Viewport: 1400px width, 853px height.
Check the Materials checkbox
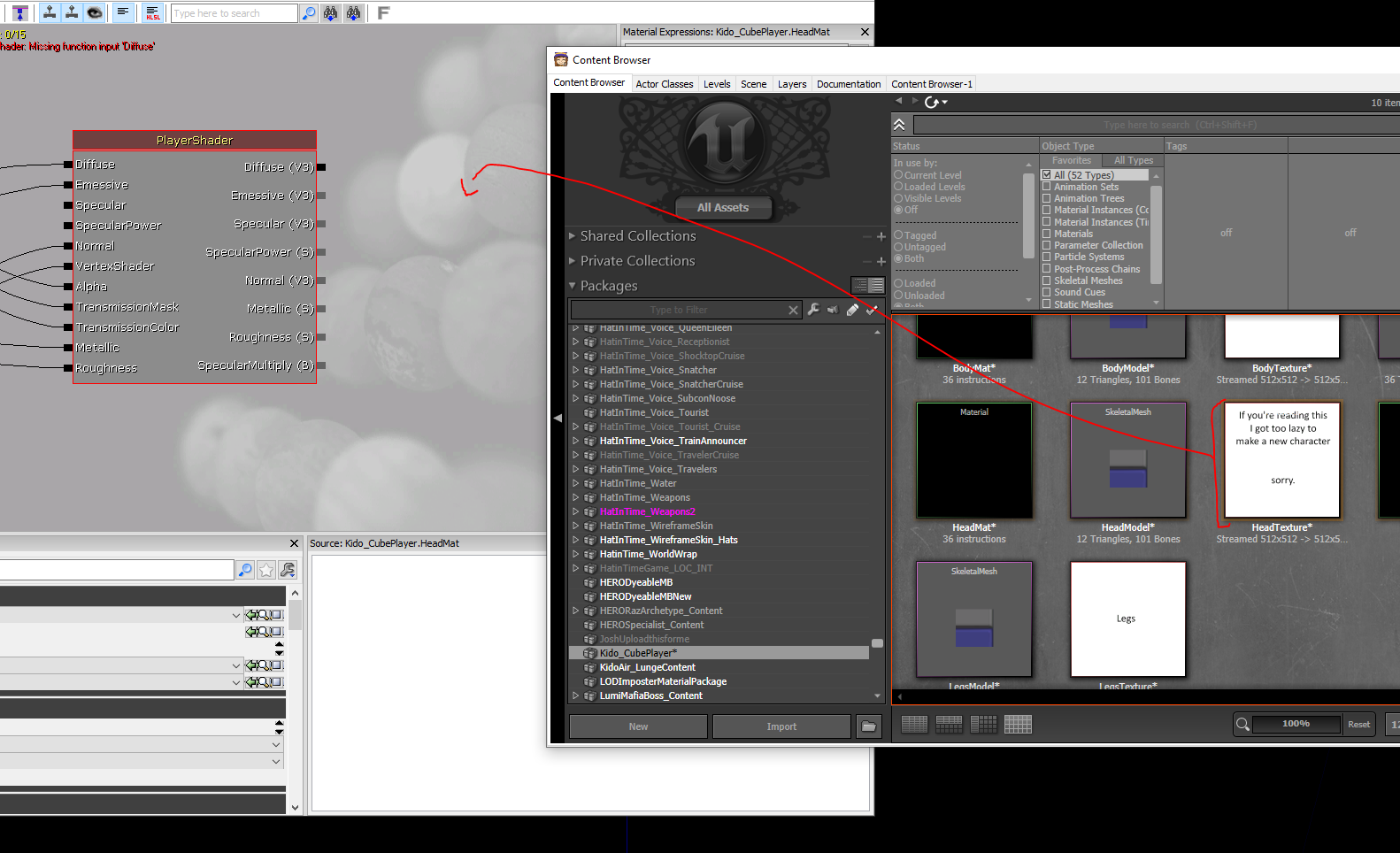pyautogui.click(x=1047, y=234)
